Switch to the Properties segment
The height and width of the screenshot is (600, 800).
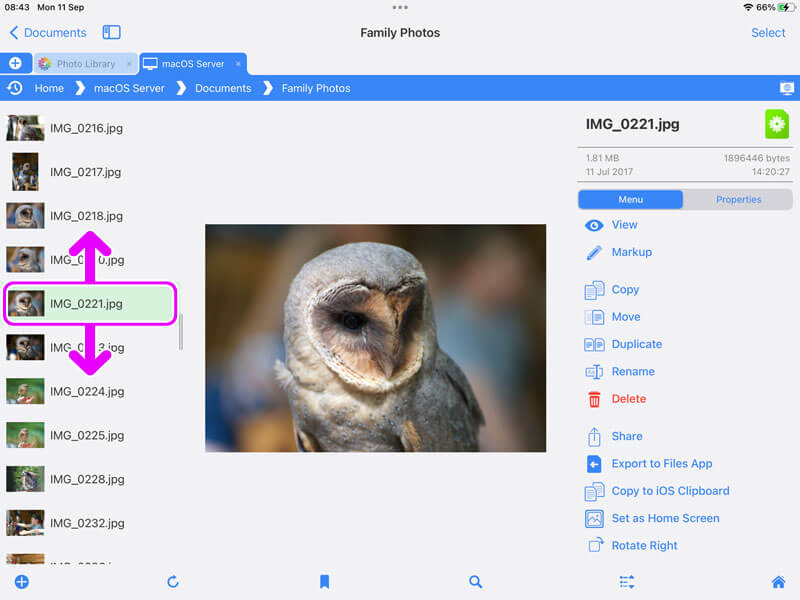[x=738, y=199]
